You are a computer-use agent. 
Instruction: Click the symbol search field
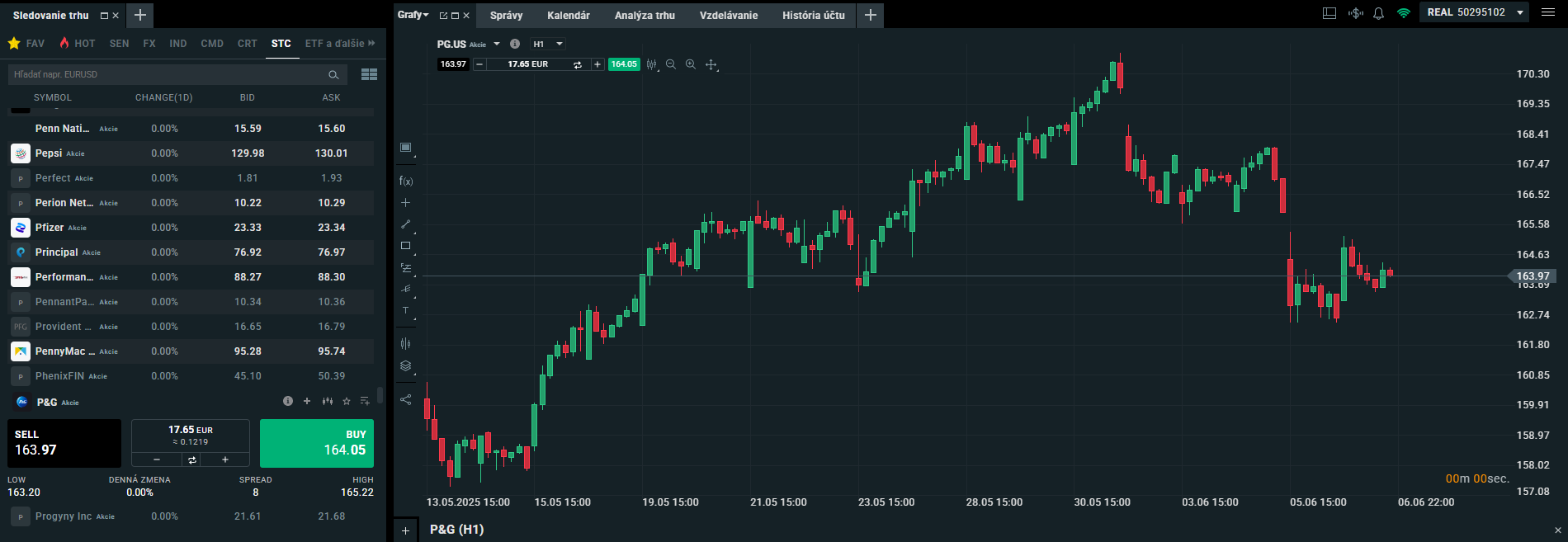169,74
